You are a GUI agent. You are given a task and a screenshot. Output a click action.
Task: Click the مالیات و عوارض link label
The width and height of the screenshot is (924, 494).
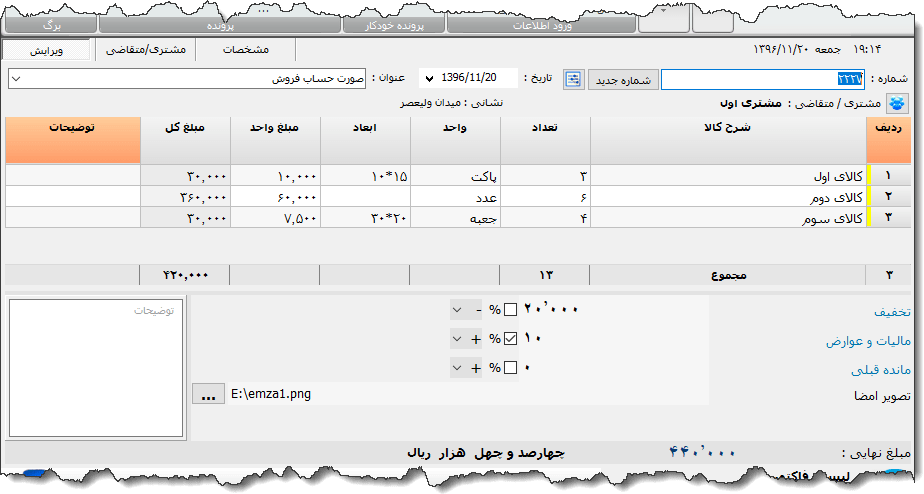coord(868,341)
